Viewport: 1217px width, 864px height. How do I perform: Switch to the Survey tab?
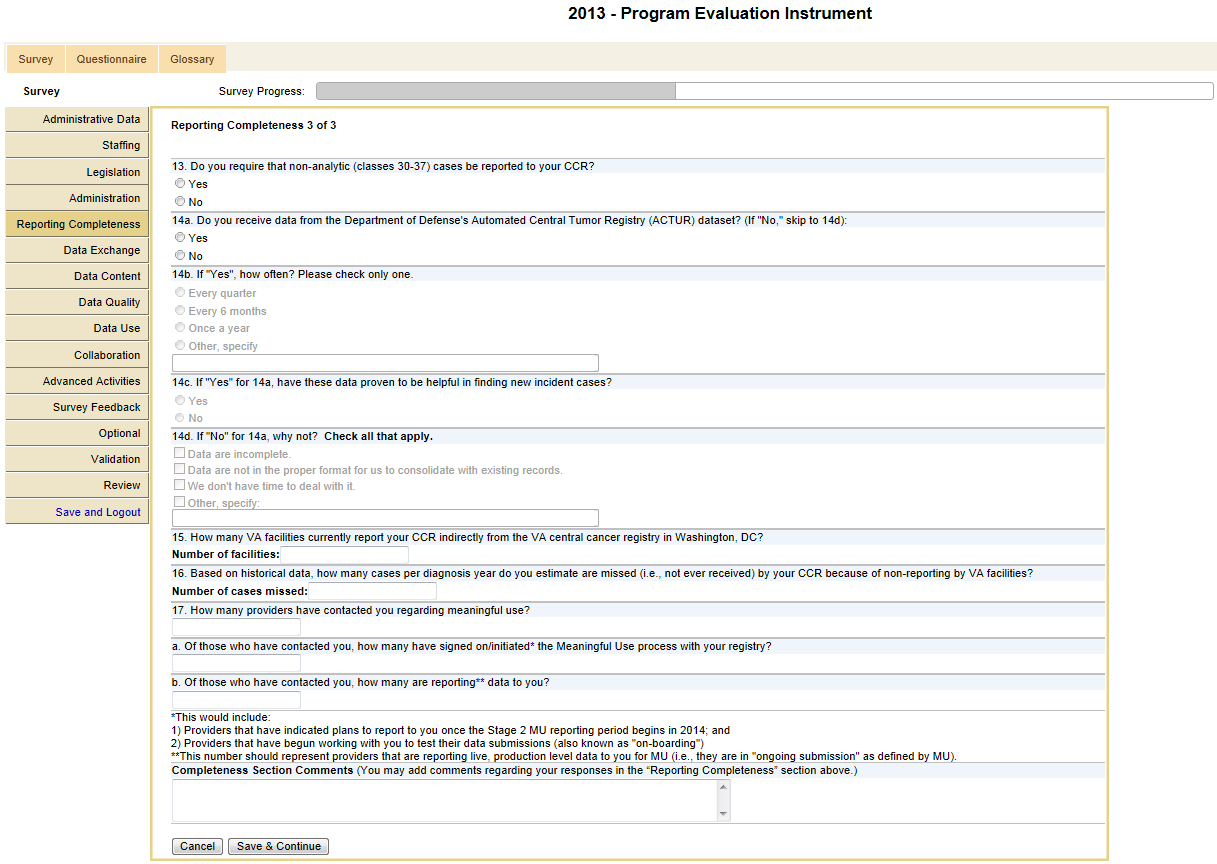[36, 59]
